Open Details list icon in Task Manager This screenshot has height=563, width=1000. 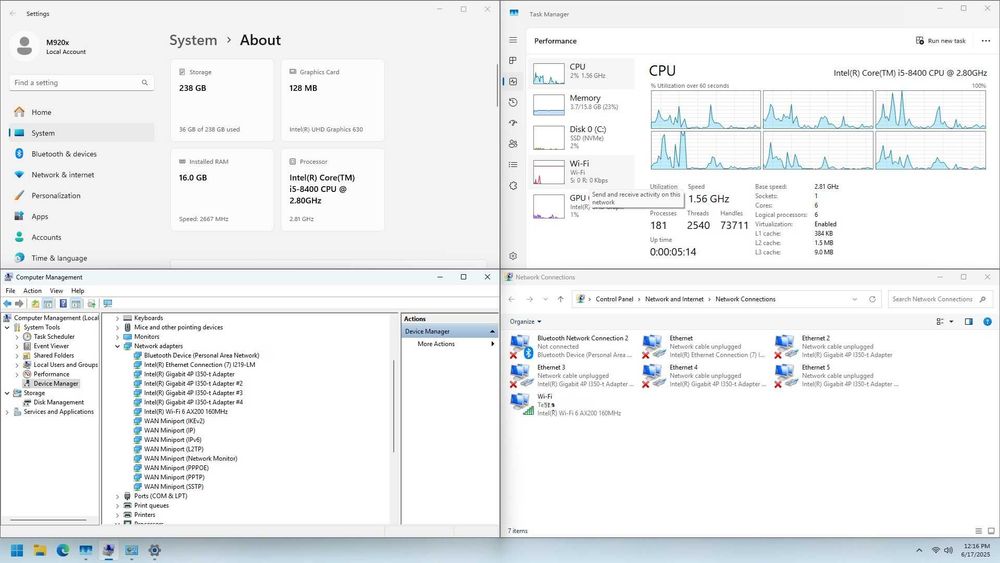pos(513,165)
